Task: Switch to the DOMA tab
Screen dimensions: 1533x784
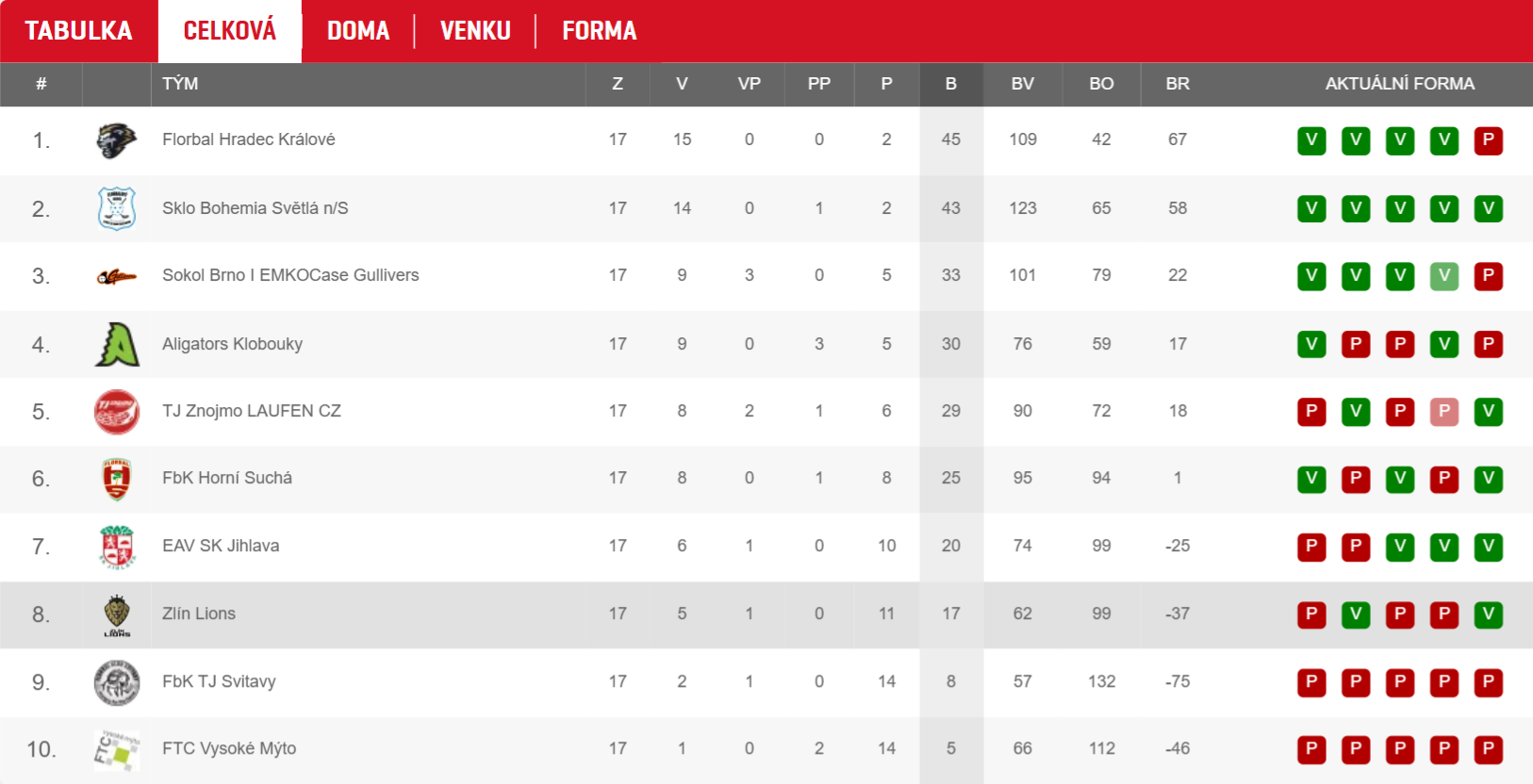Action: (x=358, y=31)
